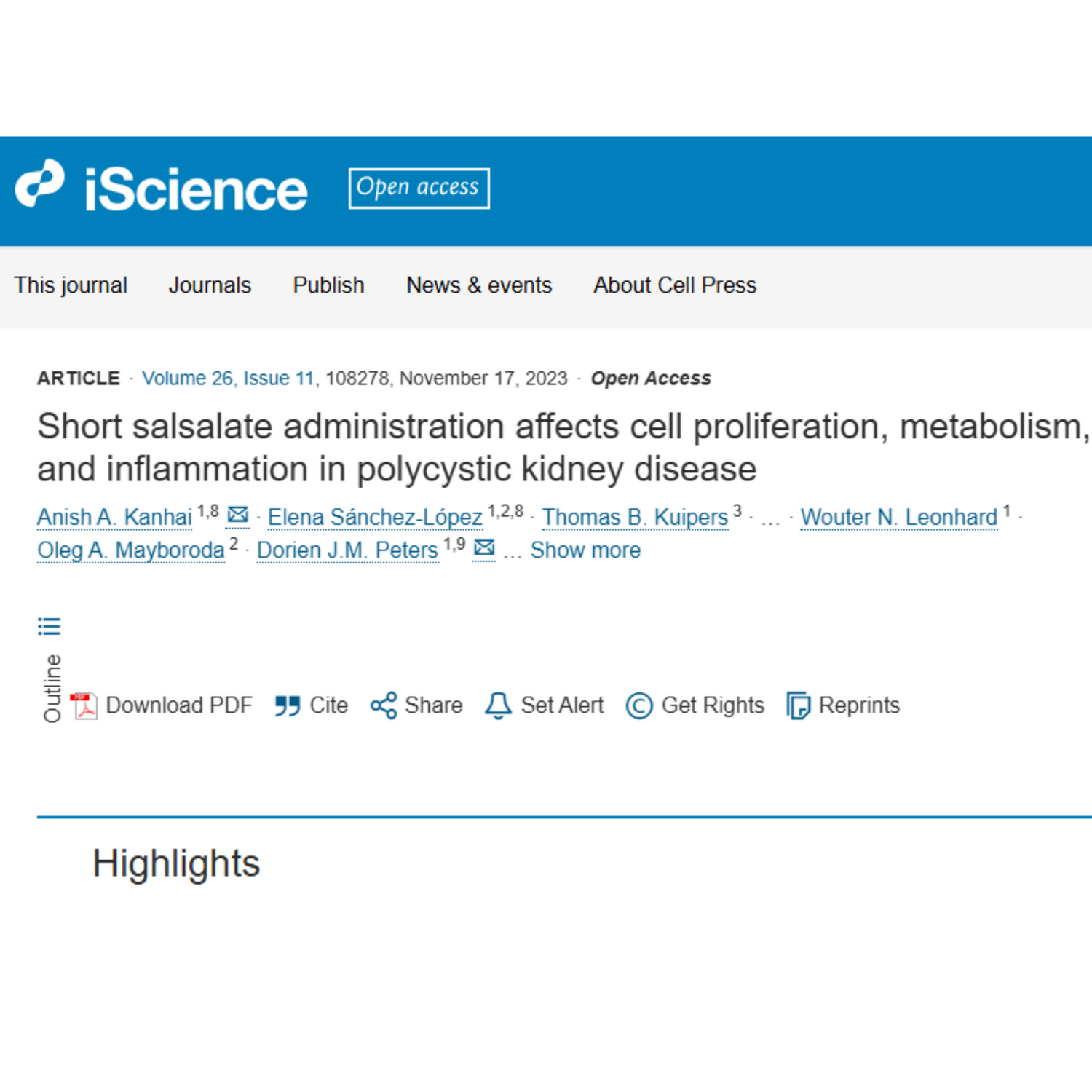1092x1092 pixels.
Task: Click the Share icon
Action: pyautogui.click(x=384, y=705)
